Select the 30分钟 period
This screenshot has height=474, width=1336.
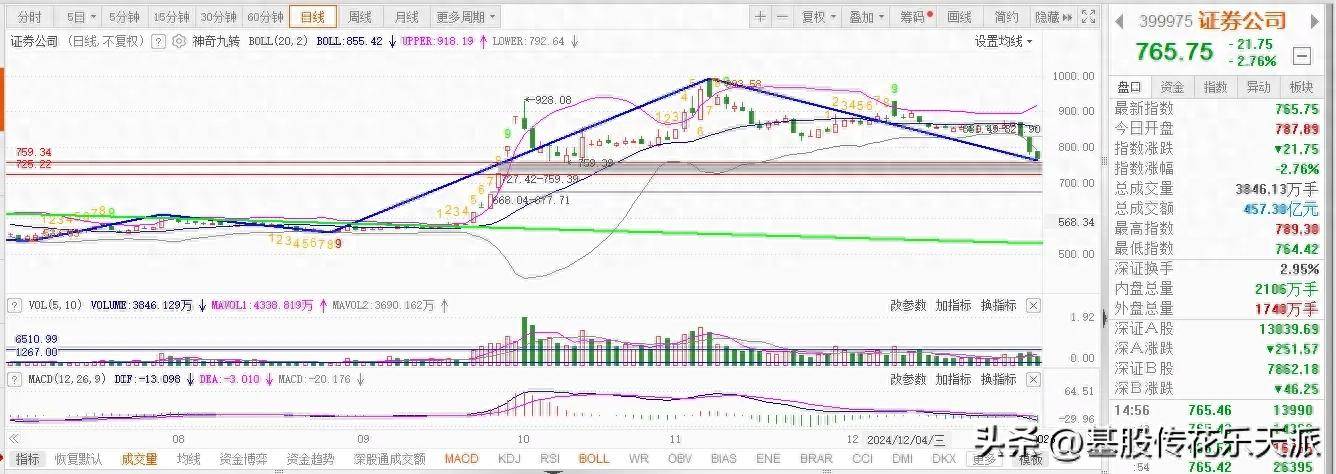(x=218, y=17)
